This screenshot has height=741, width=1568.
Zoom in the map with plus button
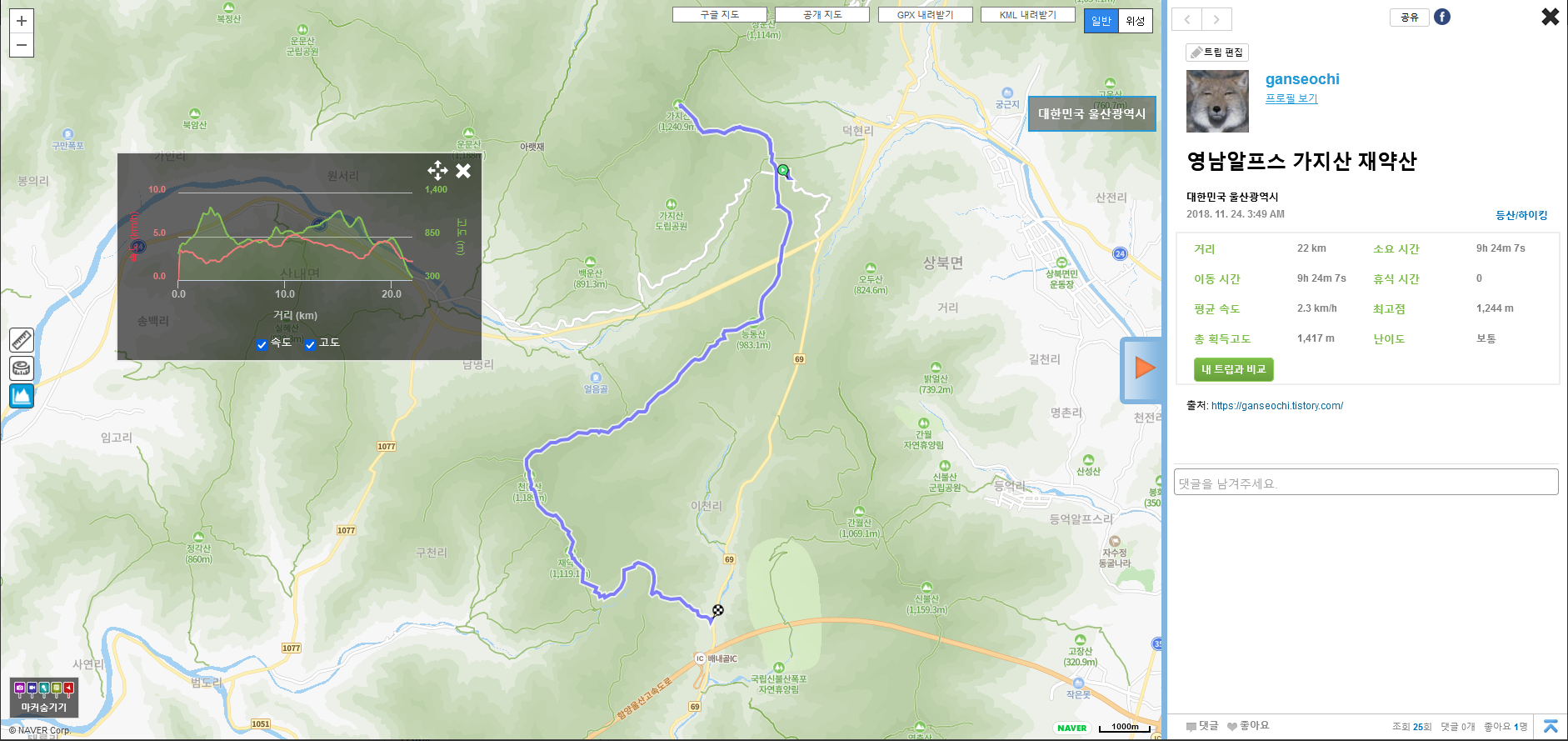[x=22, y=21]
